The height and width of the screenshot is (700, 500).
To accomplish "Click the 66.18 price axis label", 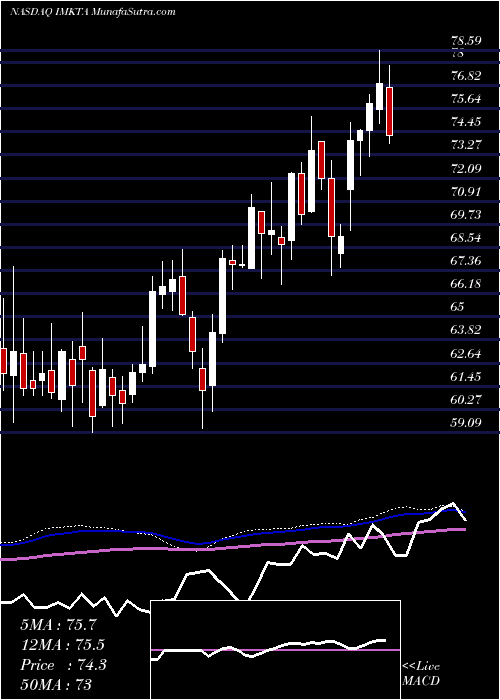I will (x=466, y=283).
